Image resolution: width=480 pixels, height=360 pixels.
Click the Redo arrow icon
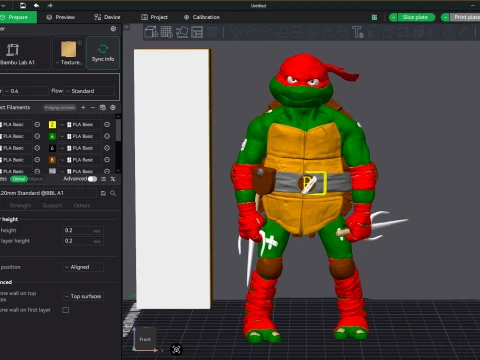(x=50, y=5)
